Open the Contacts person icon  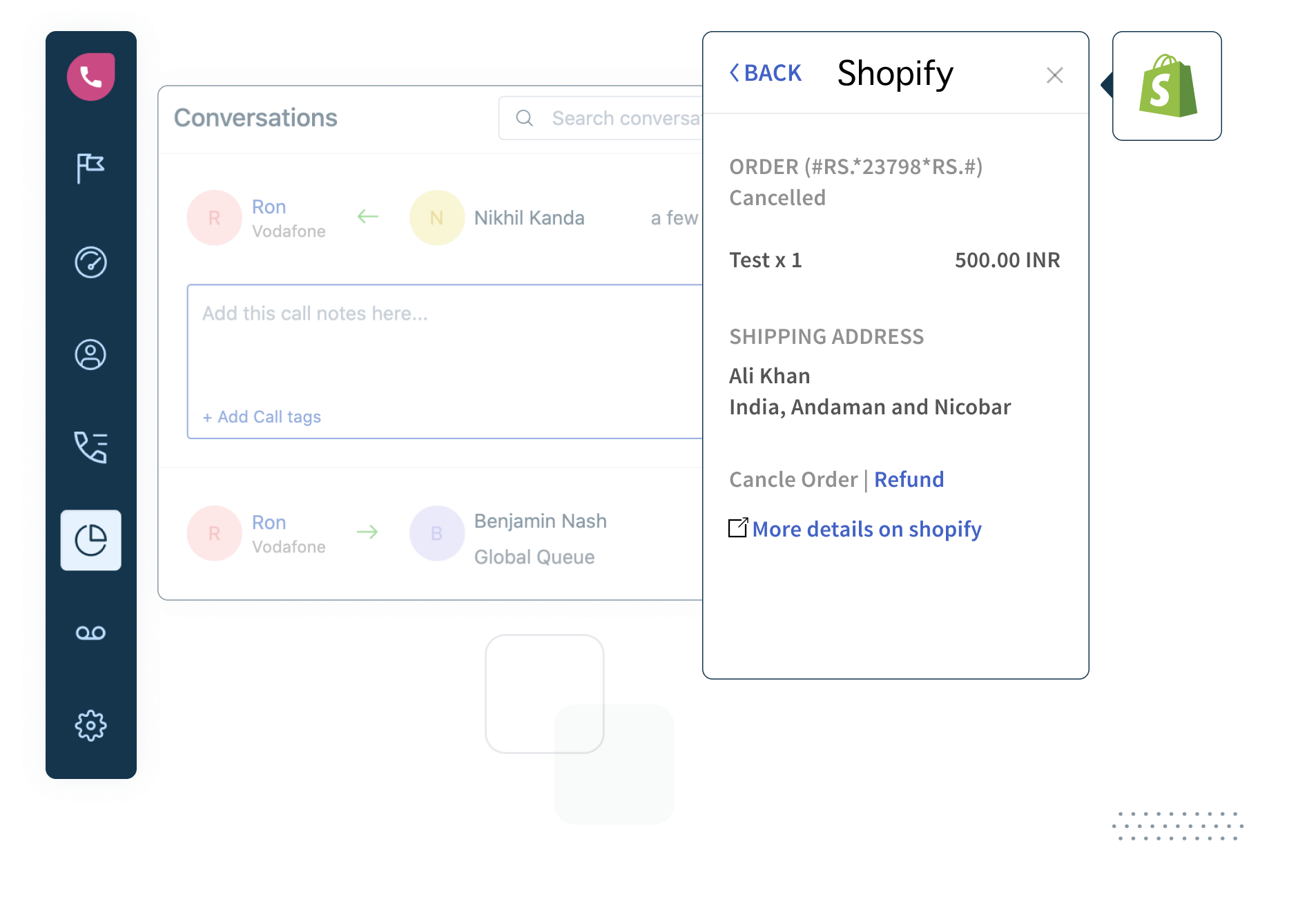(x=90, y=354)
